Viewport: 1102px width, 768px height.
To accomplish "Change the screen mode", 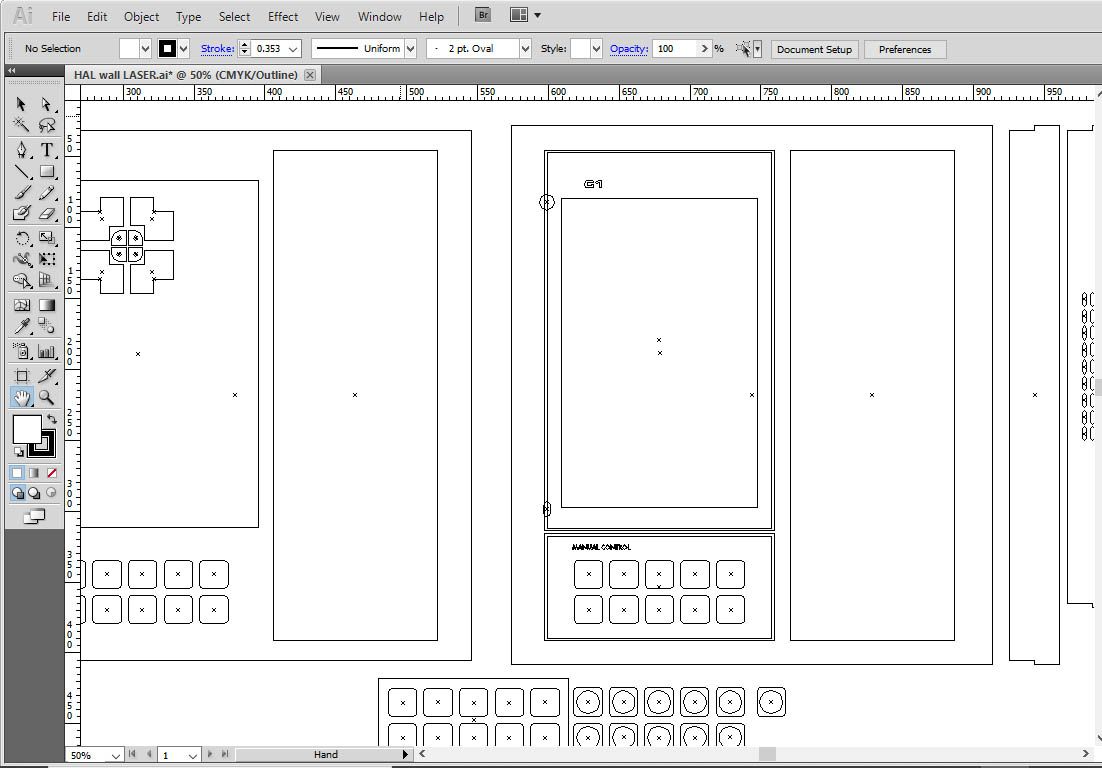I will [x=34, y=517].
